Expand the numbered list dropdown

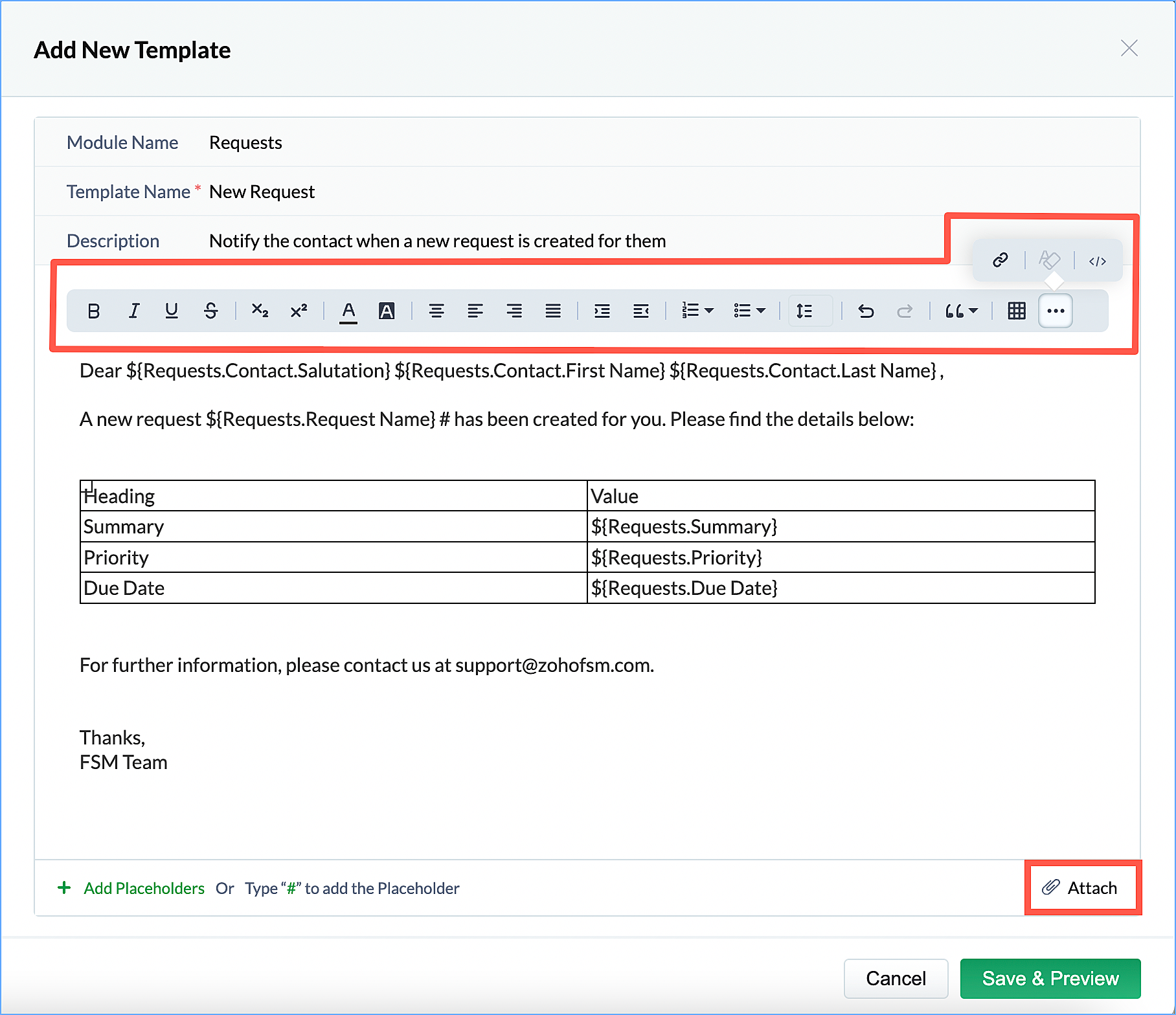709,311
